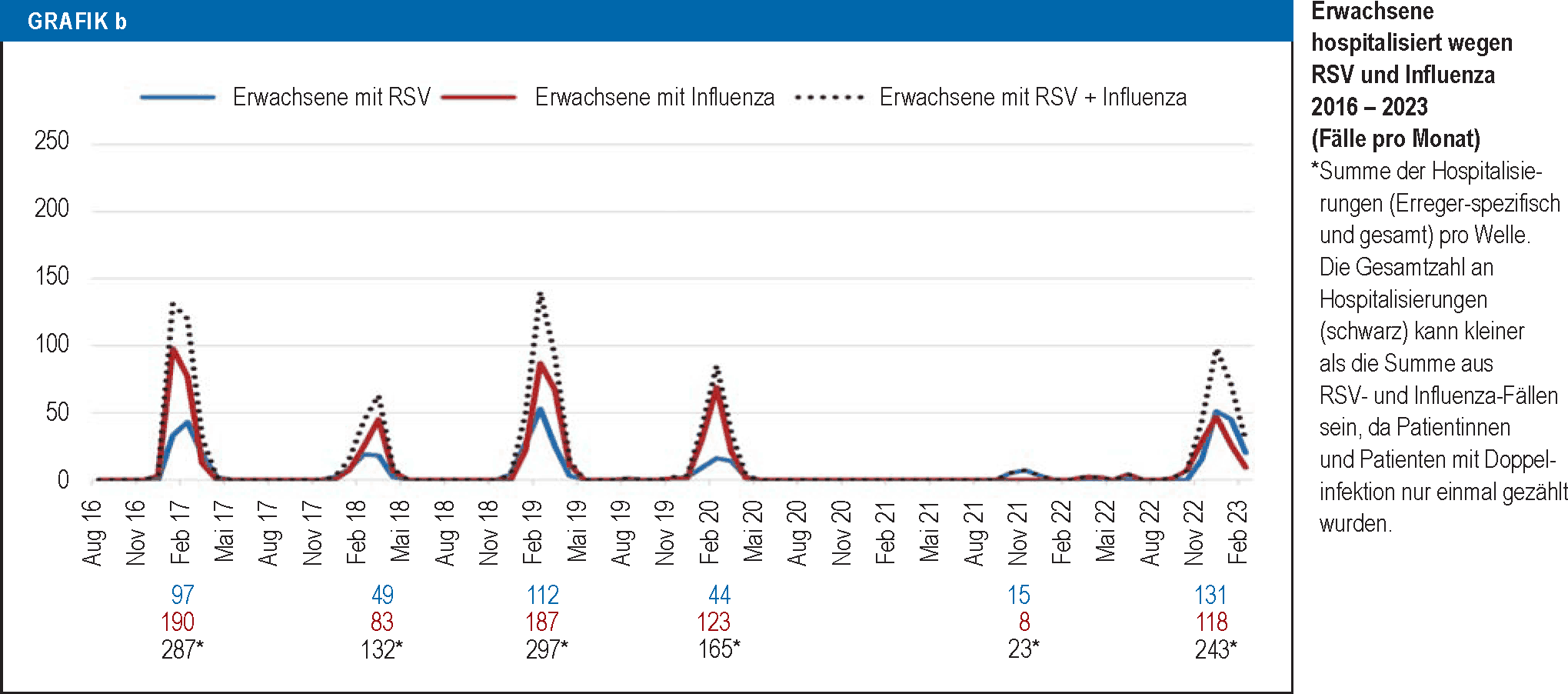Click the 'Nov 21' x-axis label
Screen dimensions: 1568x694
1018,532
